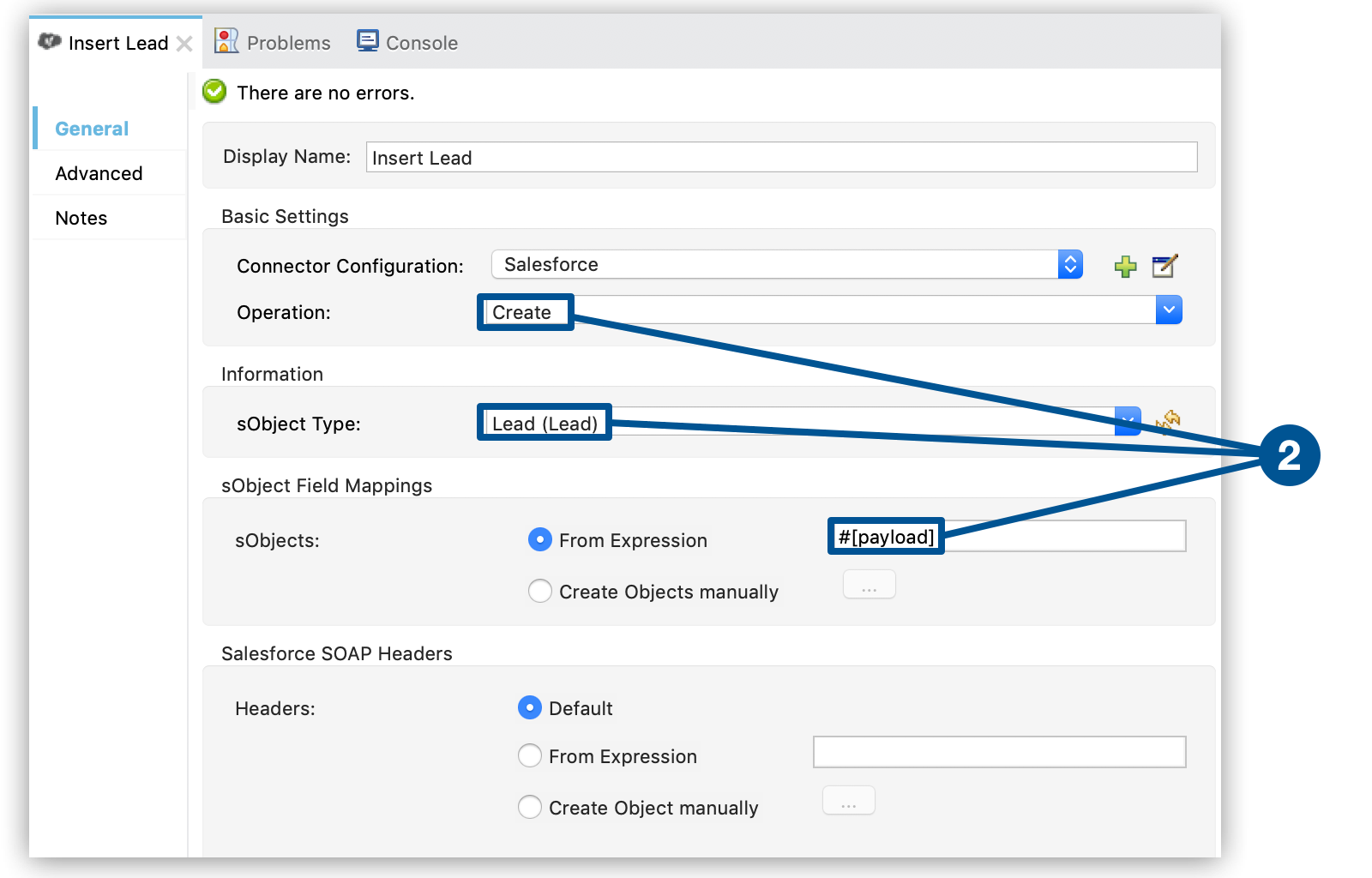Screen dimensions: 1372x878
Task: Click the edit connector configuration icon
Action: [x=1164, y=266]
